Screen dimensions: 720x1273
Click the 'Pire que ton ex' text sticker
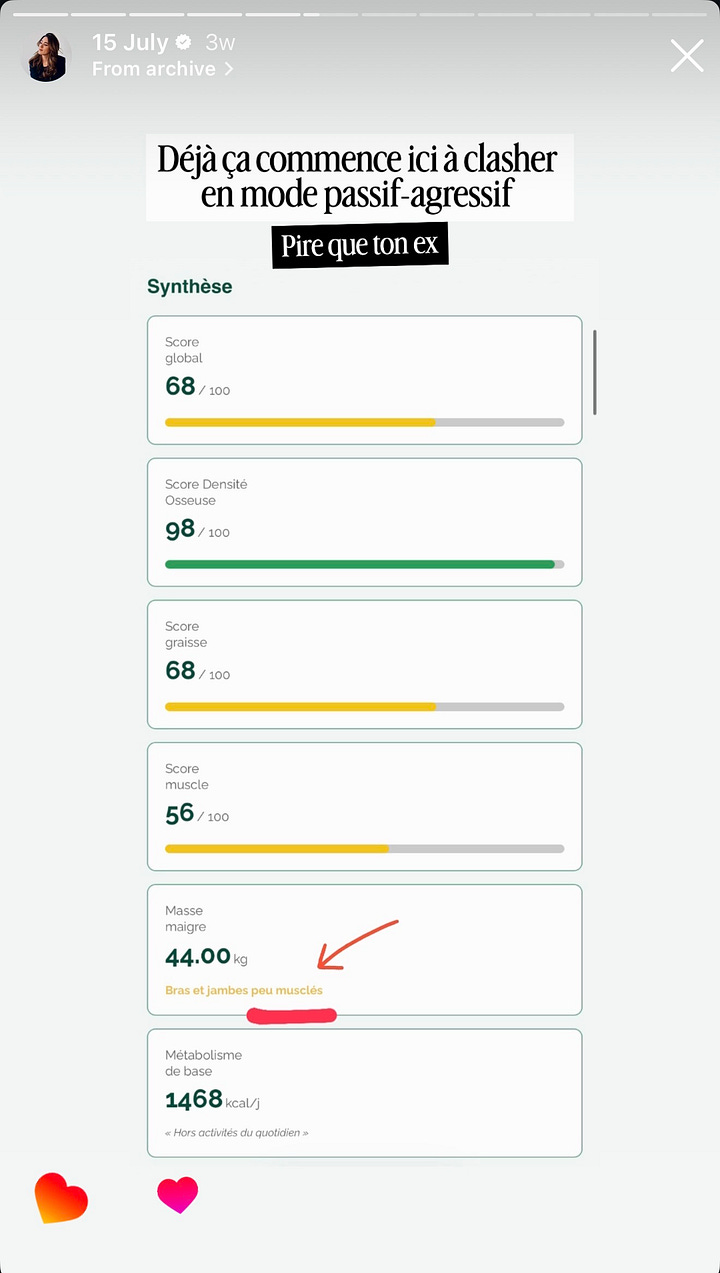360,246
